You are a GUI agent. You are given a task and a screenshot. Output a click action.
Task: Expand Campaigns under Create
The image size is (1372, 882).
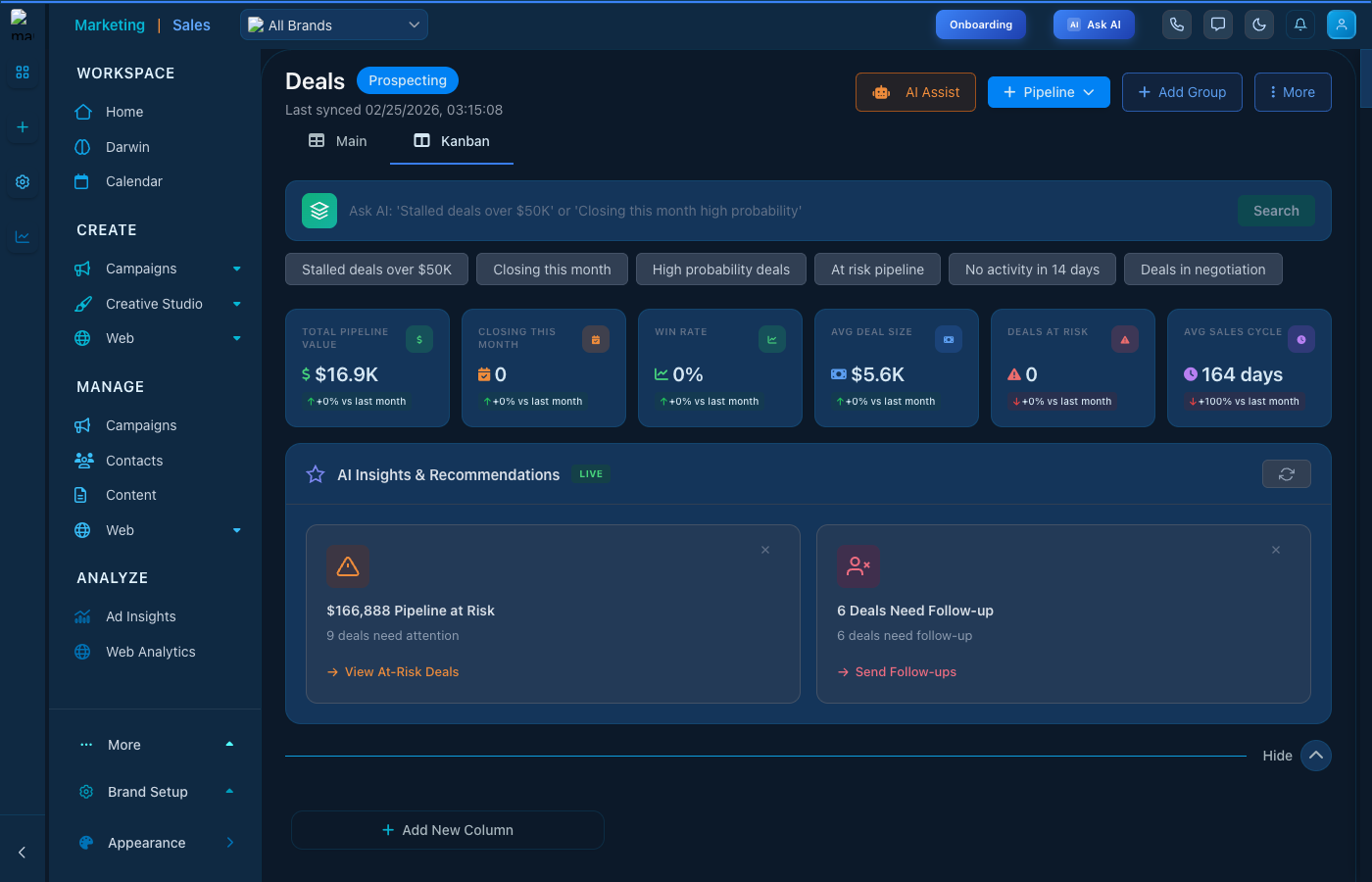pos(237,269)
